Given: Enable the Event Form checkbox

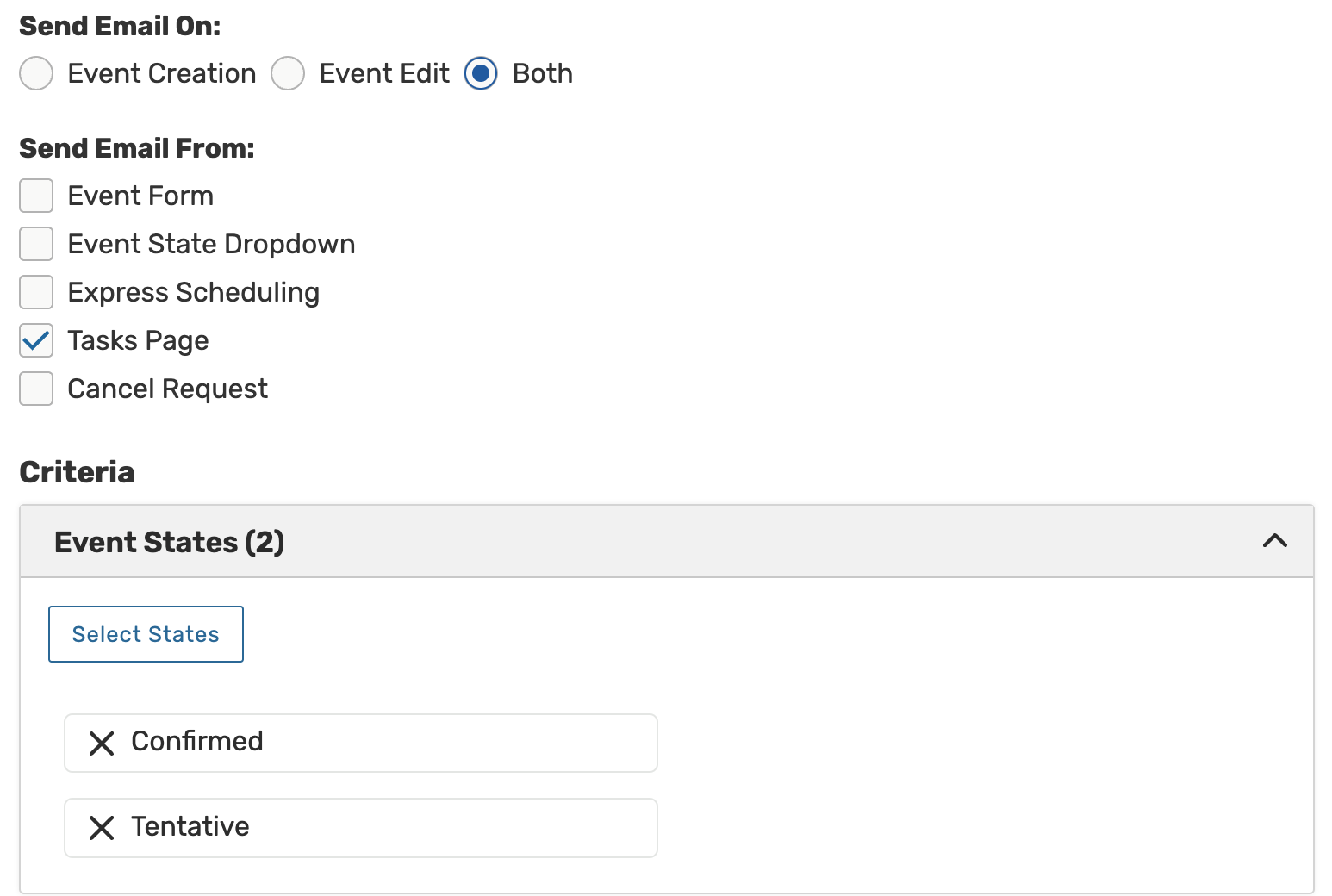Looking at the screenshot, I should (x=36, y=196).
